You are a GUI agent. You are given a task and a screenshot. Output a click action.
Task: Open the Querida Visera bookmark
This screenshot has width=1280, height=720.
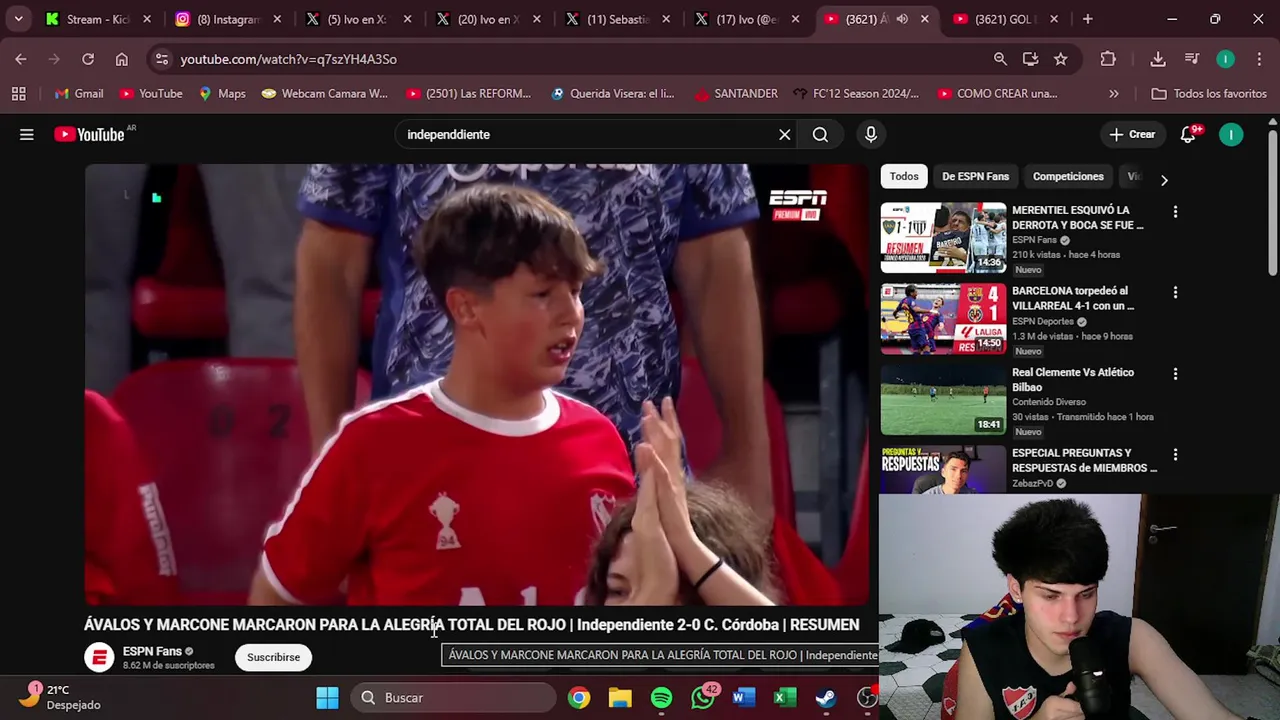coord(612,93)
